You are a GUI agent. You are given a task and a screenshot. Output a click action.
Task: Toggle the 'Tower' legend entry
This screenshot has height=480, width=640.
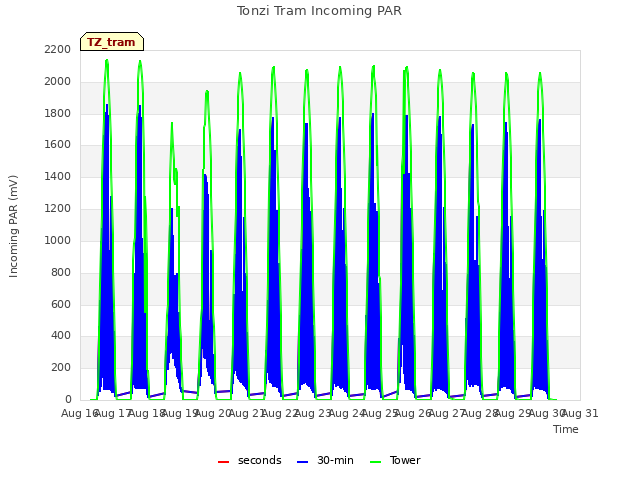click(395, 460)
